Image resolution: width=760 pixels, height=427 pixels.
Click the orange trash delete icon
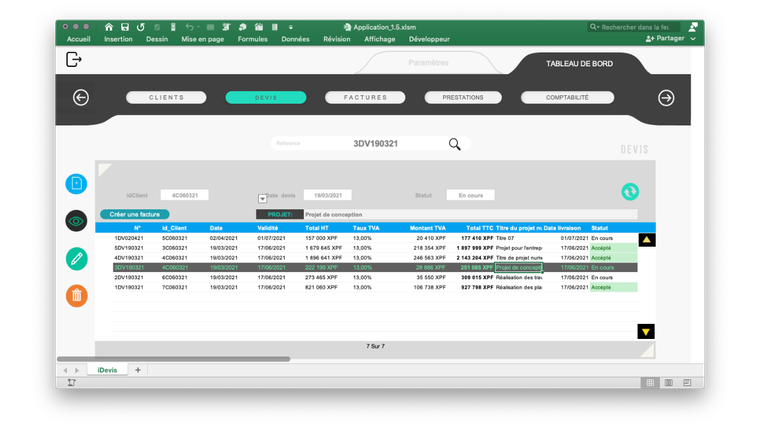[77, 296]
